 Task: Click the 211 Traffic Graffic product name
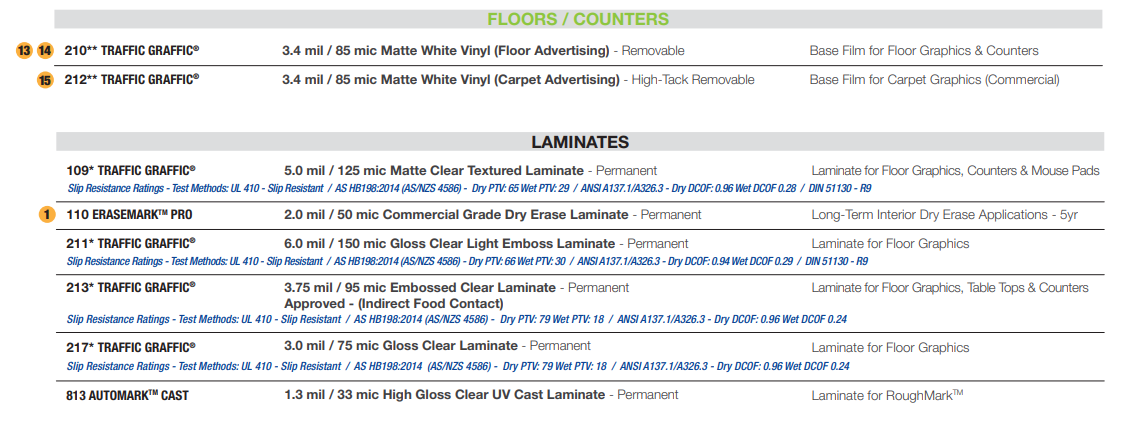[x=131, y=243]
